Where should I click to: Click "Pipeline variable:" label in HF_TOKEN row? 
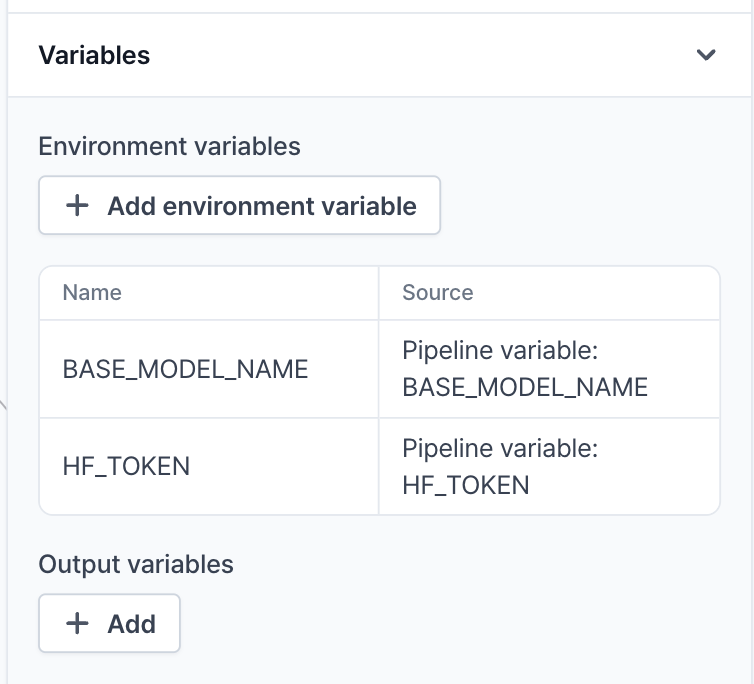pos(500,449)
